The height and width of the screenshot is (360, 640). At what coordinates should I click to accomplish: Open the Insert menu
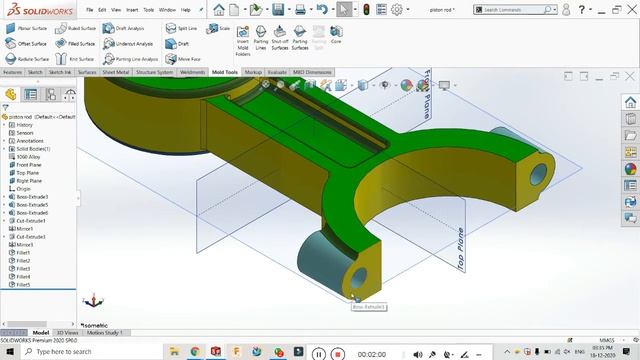pyautogui.click(x=132, y=10)
